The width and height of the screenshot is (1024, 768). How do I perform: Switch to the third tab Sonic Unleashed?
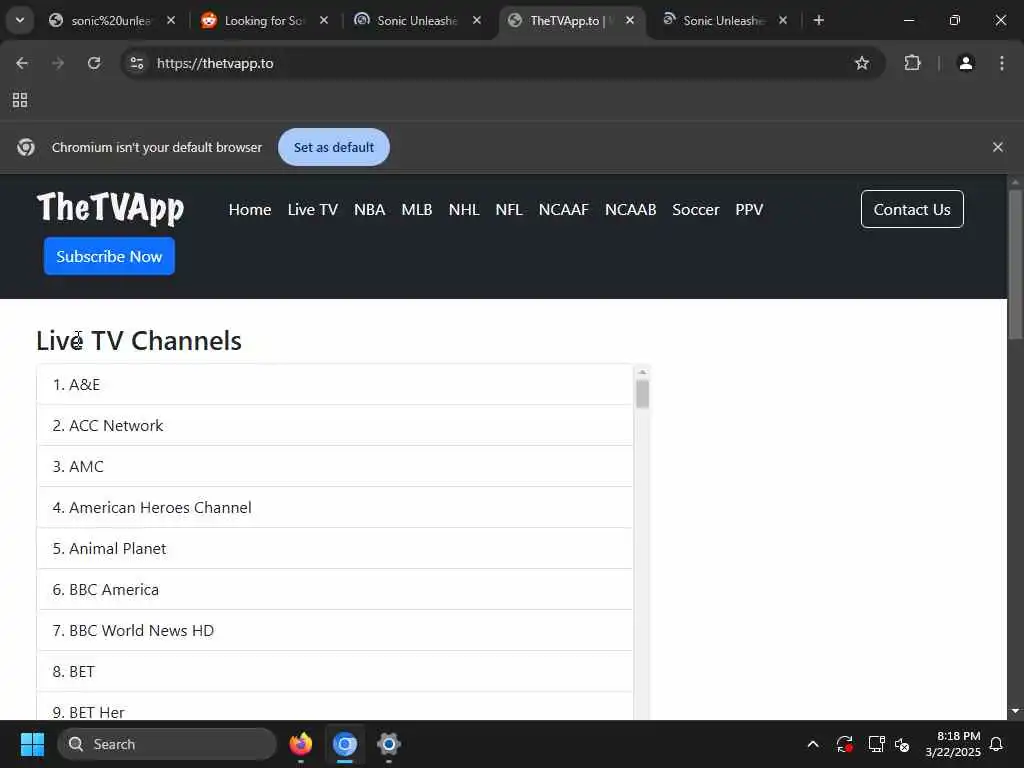[417, 20]
